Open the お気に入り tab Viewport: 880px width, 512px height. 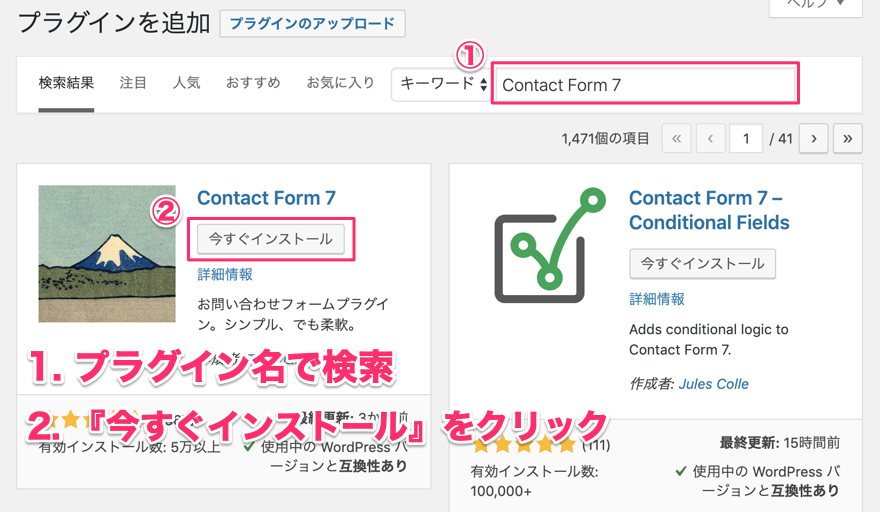[340, 83]
